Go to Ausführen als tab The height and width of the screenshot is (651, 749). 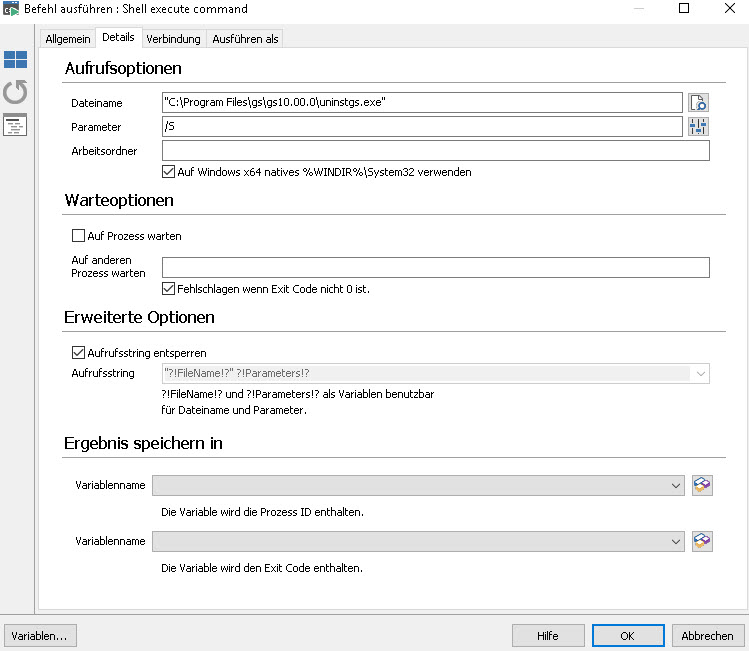pos(245,39)
